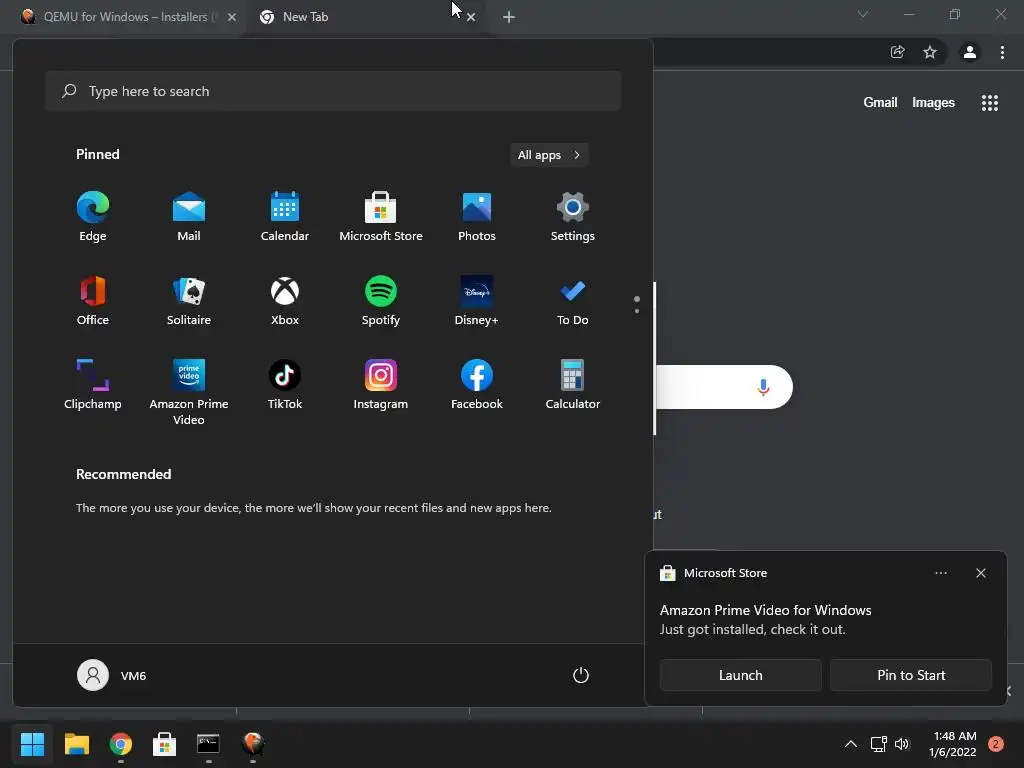
Task: Open the clock and date flyout
Action: (x=952, y=744)
